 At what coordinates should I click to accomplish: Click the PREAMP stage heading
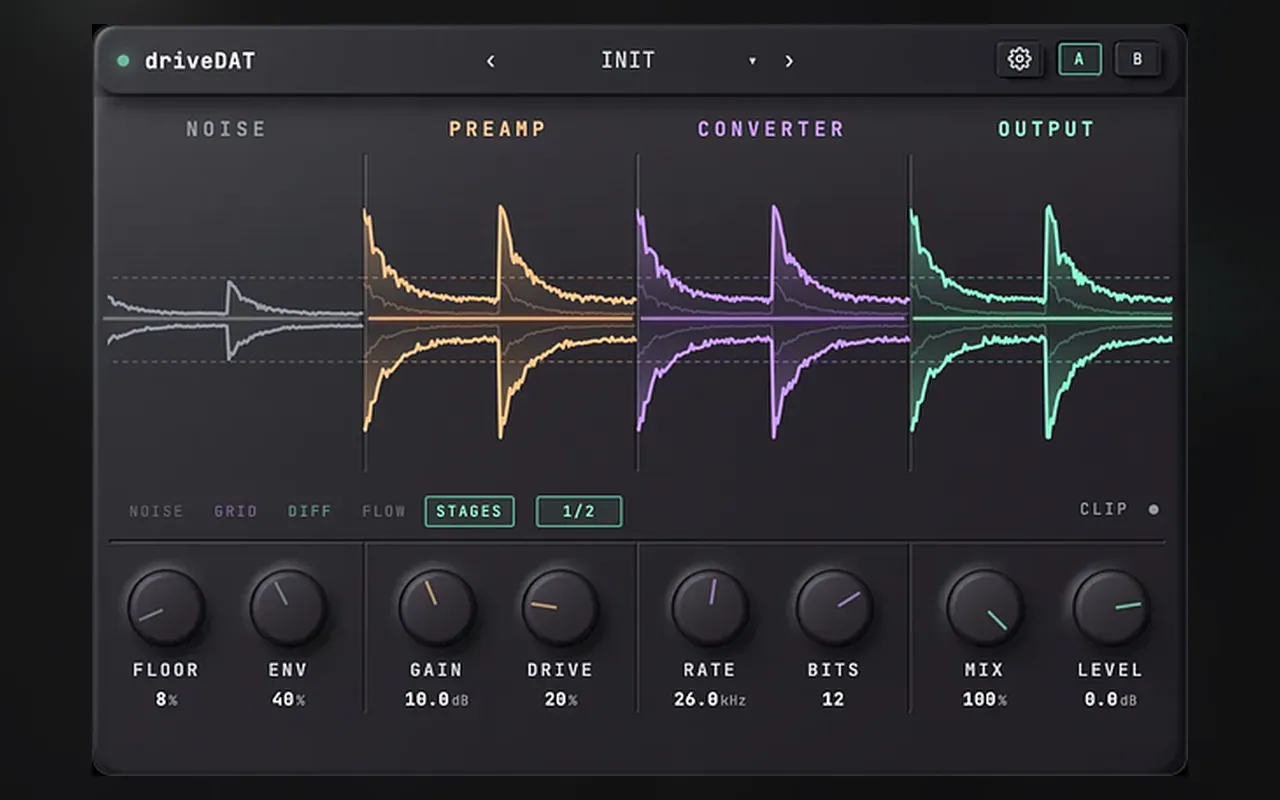pos(497,129)
